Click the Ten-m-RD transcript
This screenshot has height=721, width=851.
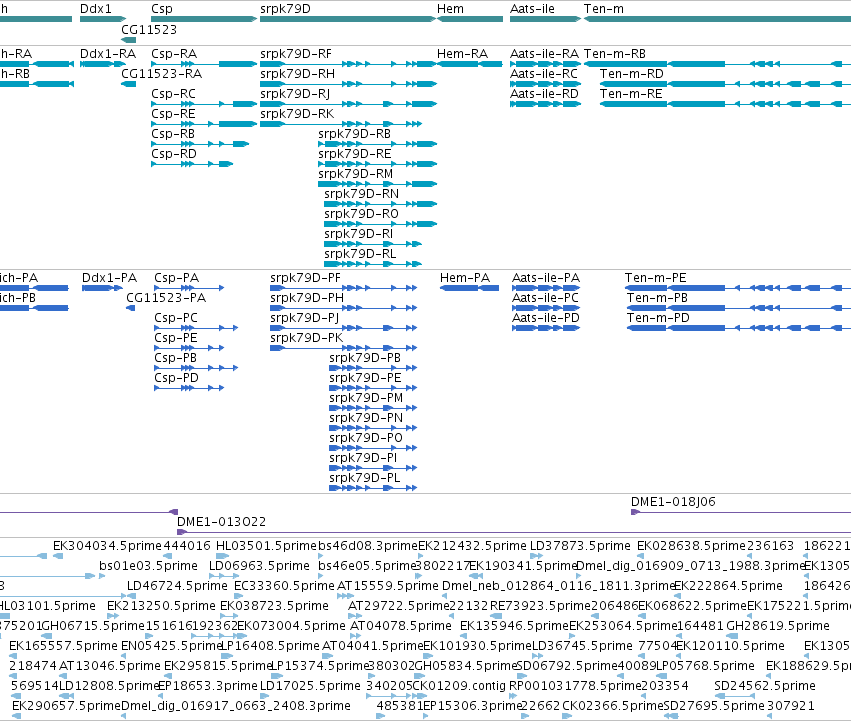point(725,84)
